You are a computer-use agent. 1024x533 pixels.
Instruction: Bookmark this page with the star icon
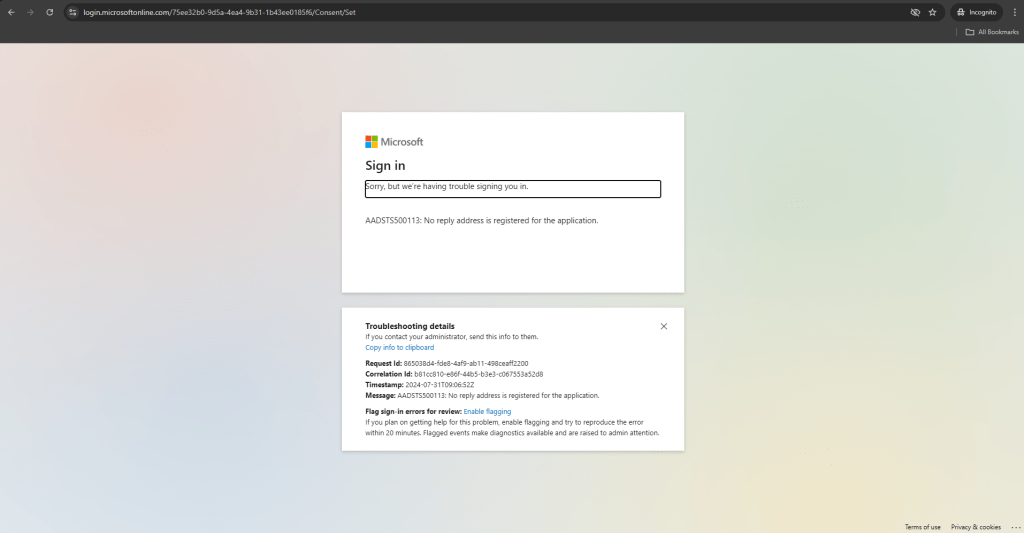click(x=932, y=12)
